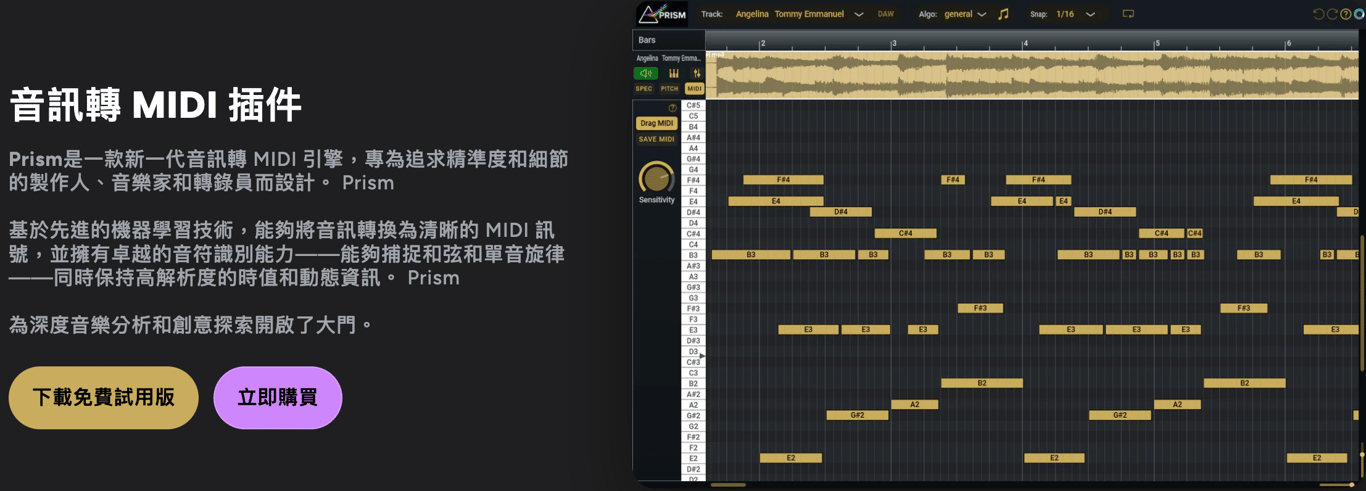Jump to bar 6 on the ruler
This screenshot has height=491, width=1366.
(x=1288, y=43)
